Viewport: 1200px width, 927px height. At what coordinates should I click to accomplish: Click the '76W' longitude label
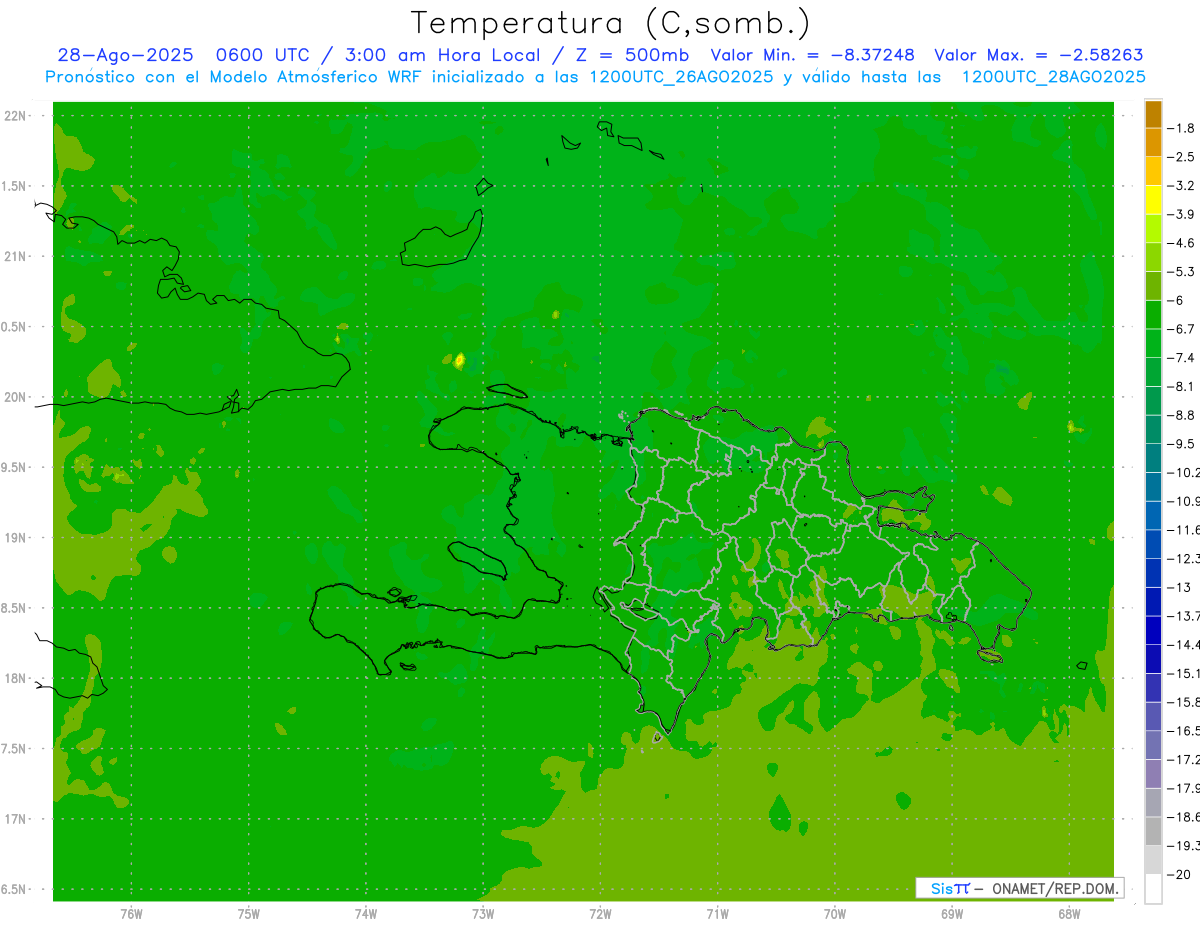click(x=131, y=914)
